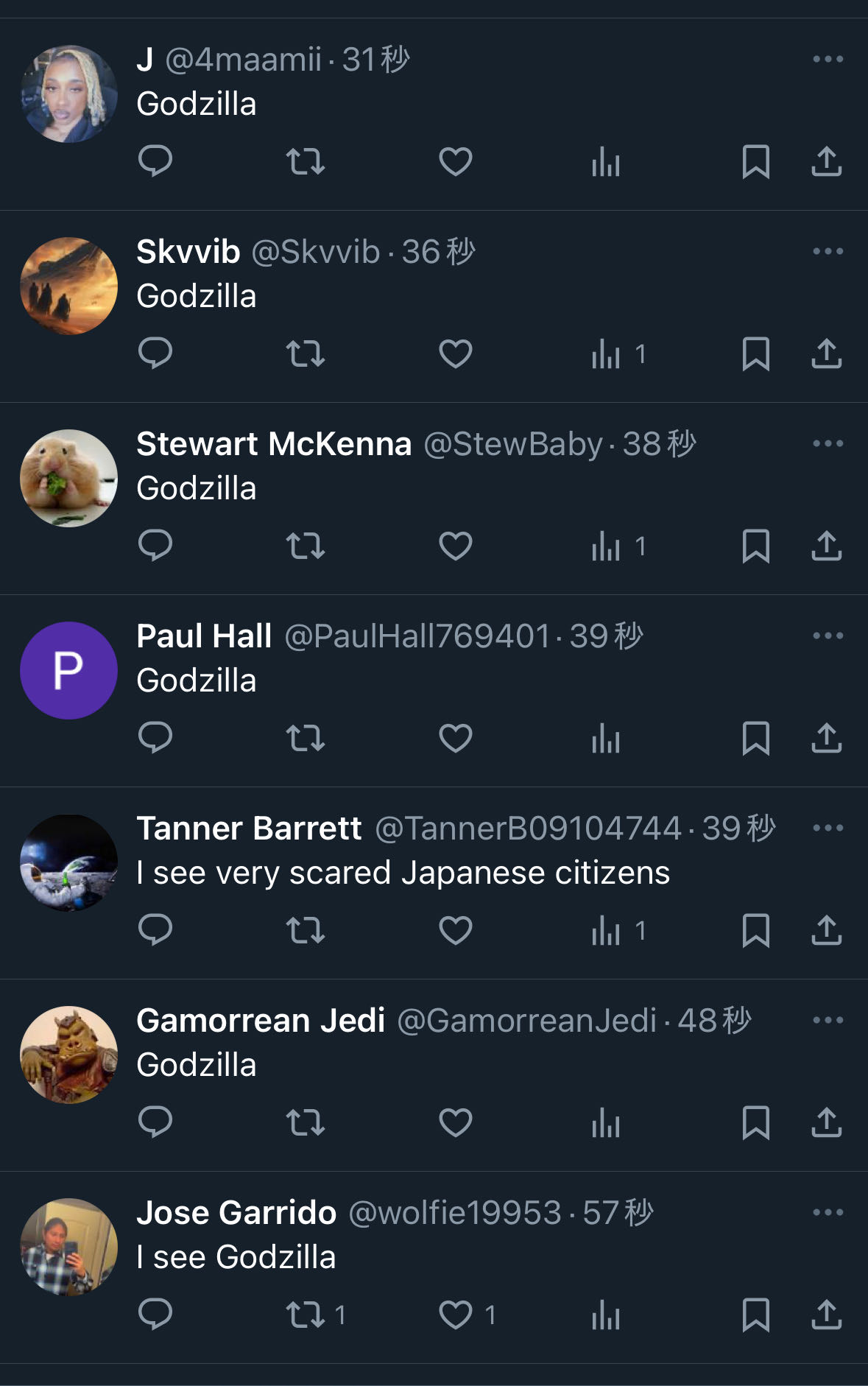Share Paul Hall's Godzilla tweet
The width and height of the screenshot is (868, 1386).
pyautogui.click(x=826, y=738)
